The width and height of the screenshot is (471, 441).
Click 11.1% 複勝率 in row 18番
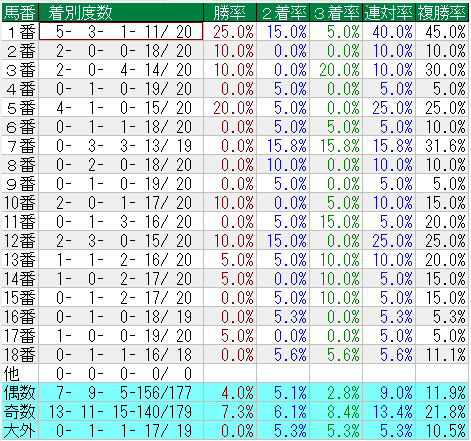(x=442, y=355)
